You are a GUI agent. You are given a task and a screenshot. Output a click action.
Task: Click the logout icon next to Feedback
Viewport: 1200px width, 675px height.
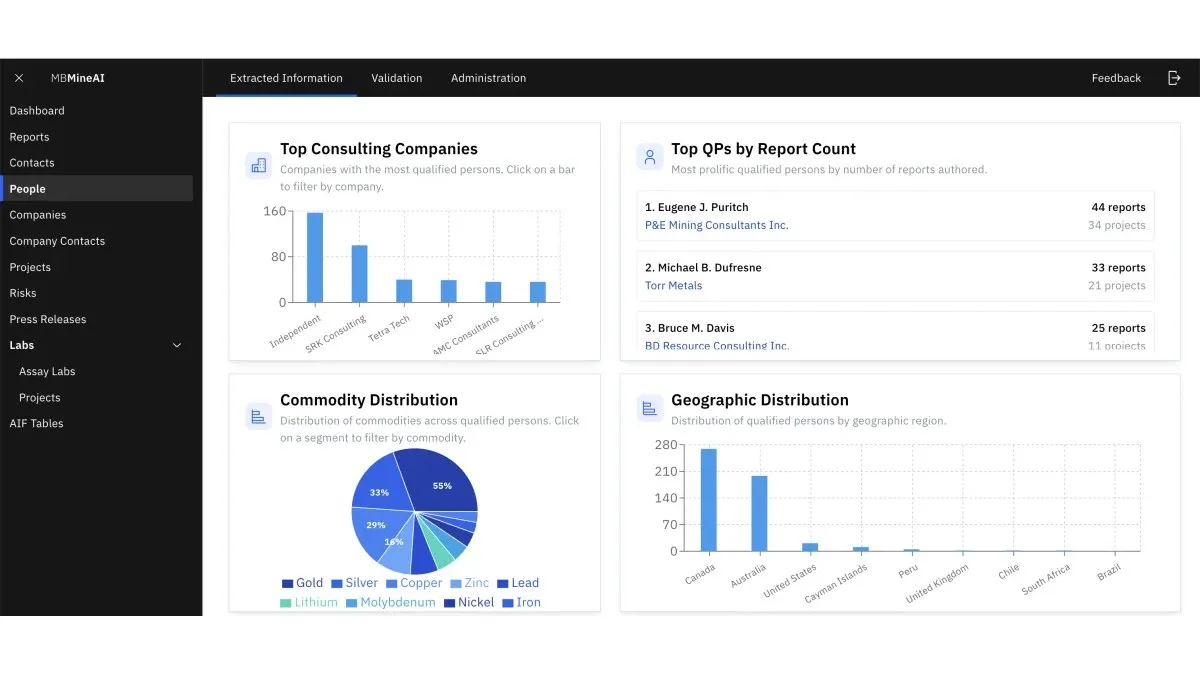[1174, 78]
